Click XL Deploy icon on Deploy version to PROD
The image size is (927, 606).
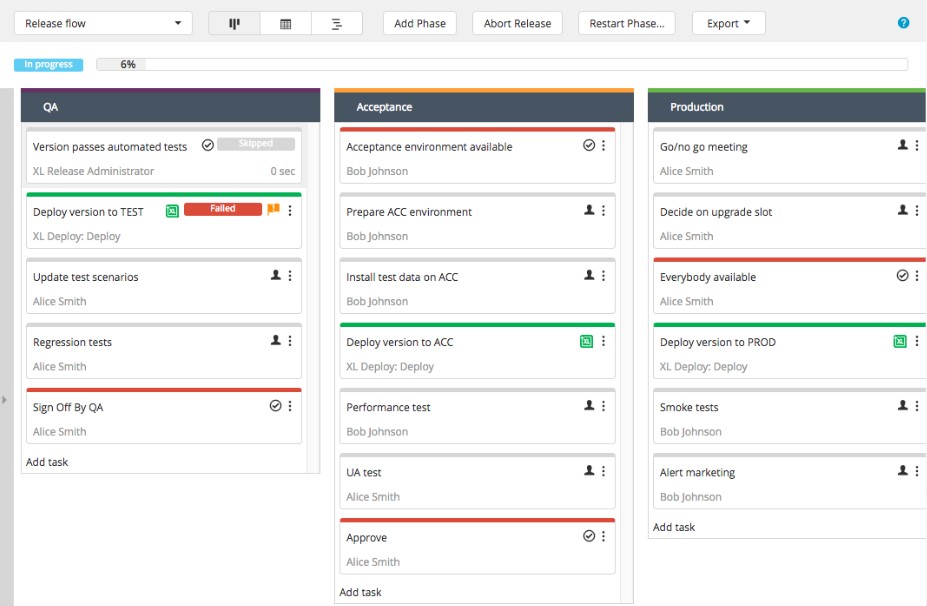900,342
